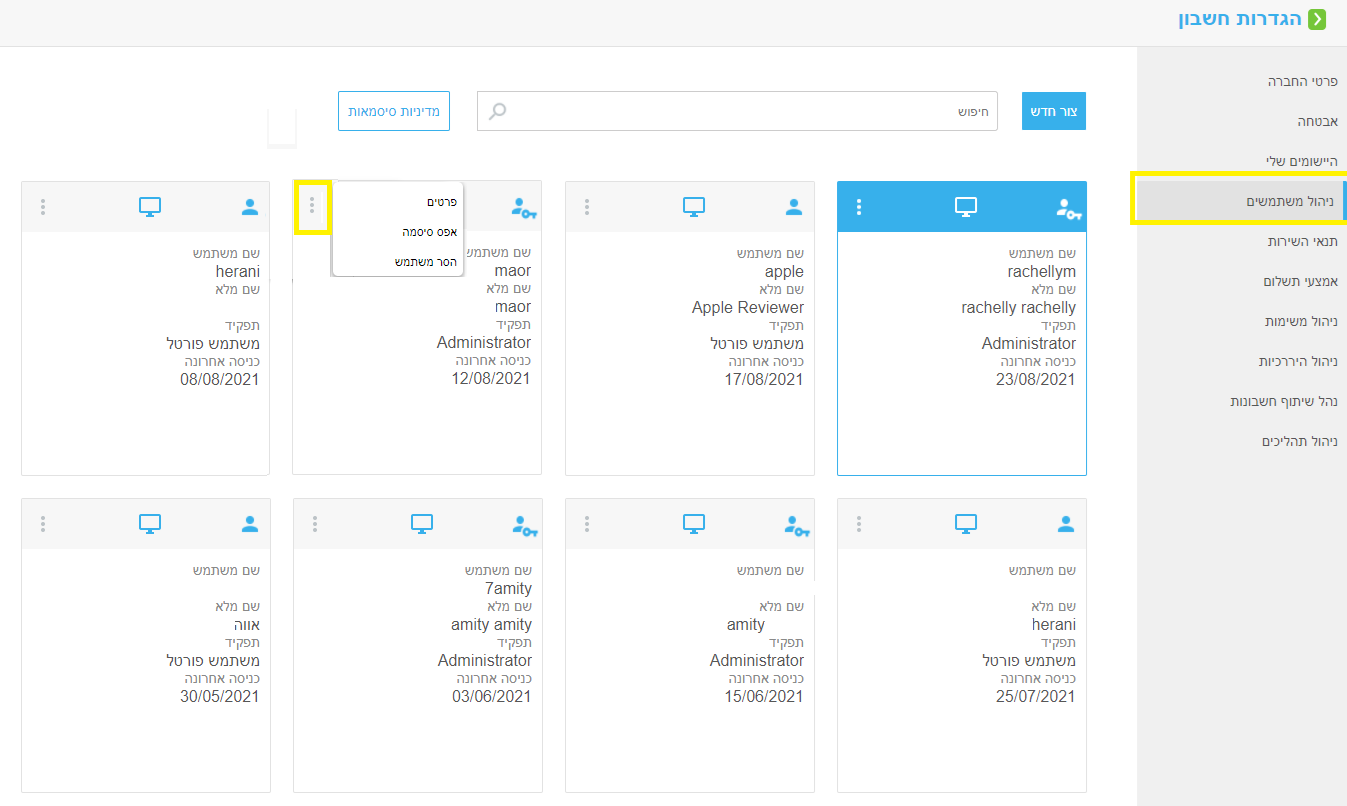Click the last login date 17/08/2021
Viewport: 1347px width, 806px height.
[764, 379]
